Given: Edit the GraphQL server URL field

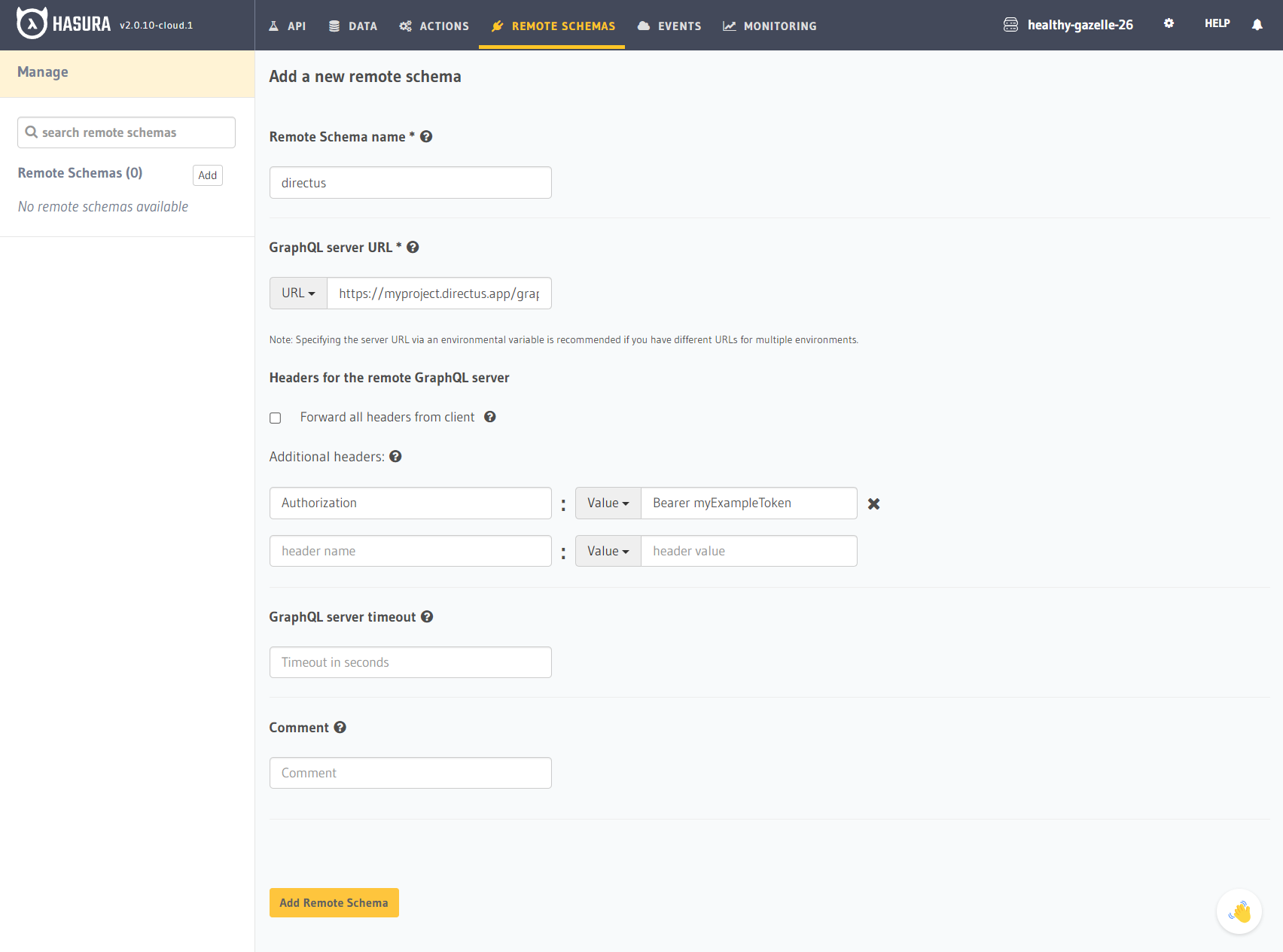Looking at the screenshot, I should [x=439, y=294].
